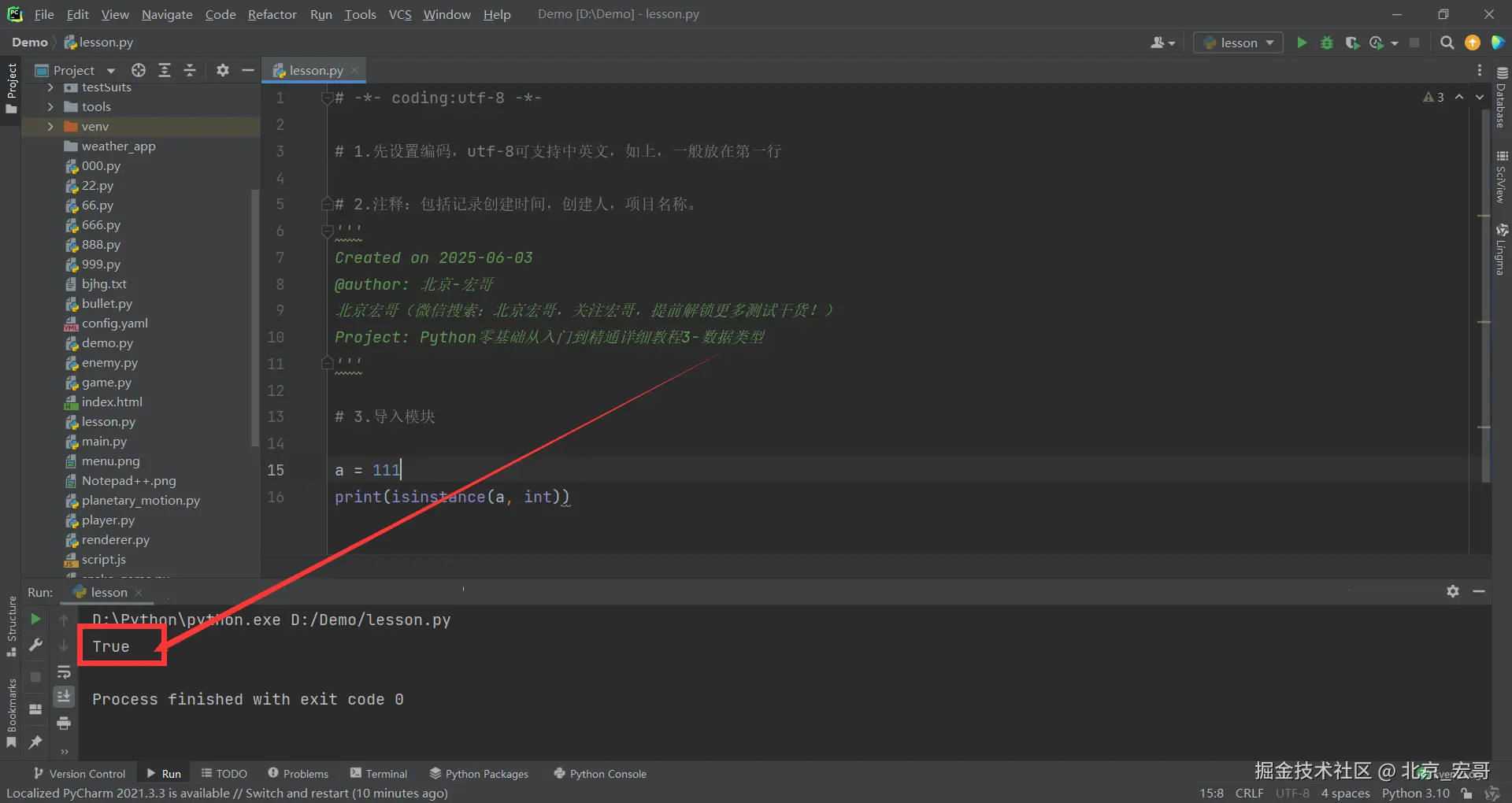Open Run panel settings gear
The image size is (1512, 803).
coord(1453,591)
